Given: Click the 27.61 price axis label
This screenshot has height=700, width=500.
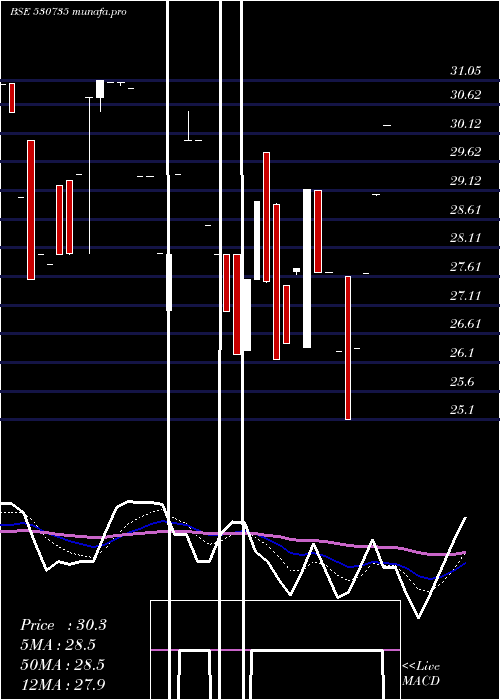Looking at the screenshot, I should pos(465,267).
